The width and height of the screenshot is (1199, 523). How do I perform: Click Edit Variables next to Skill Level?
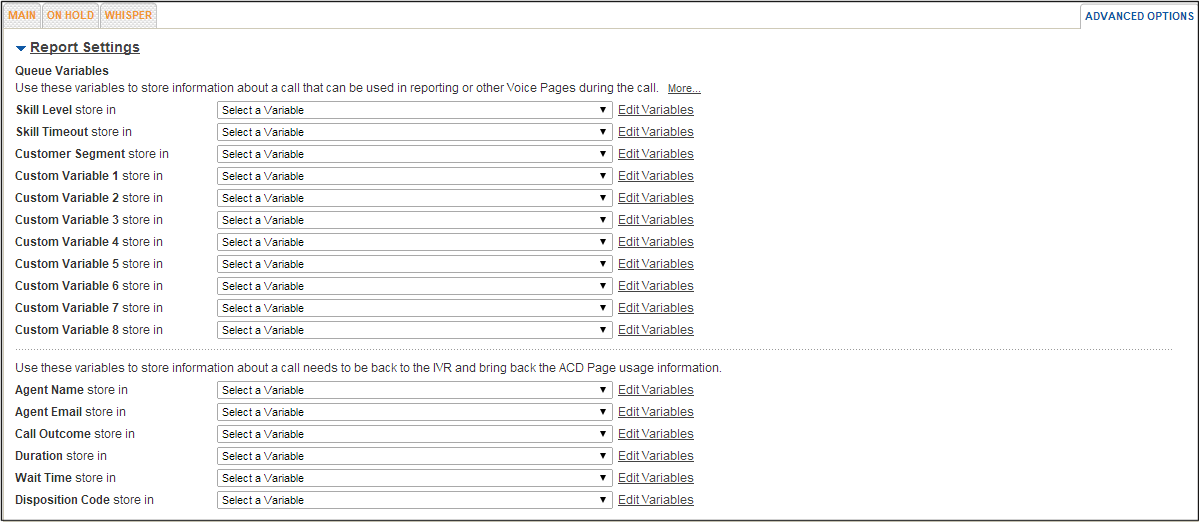pos(655,110)
